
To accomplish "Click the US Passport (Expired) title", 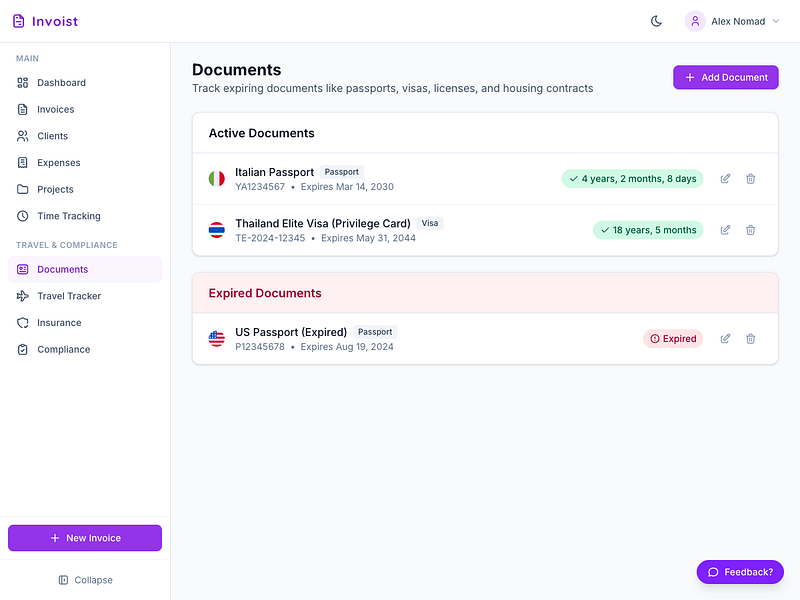I will point(291,332).
